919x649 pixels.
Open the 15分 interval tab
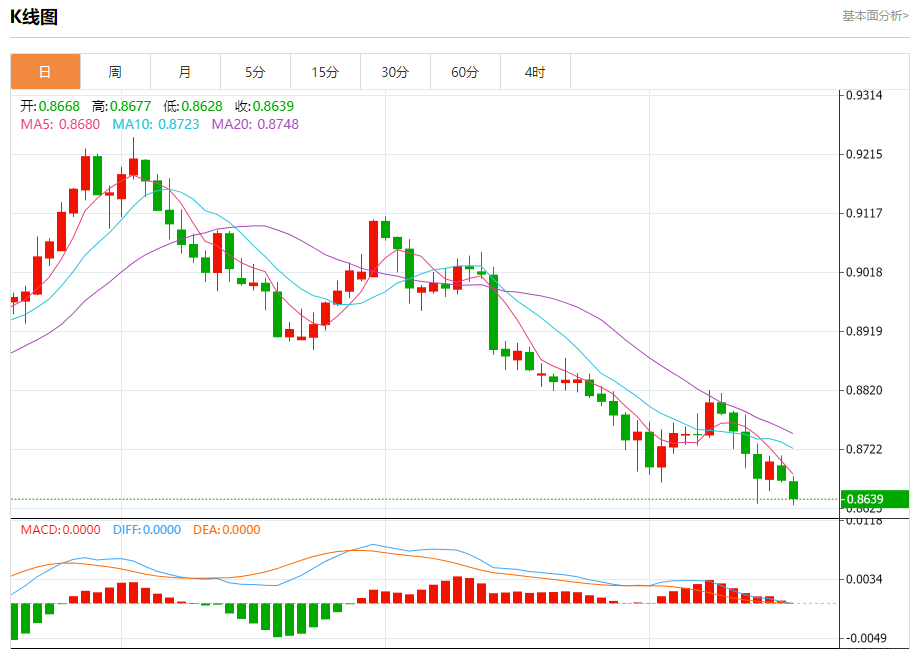(x=325, y=72)
